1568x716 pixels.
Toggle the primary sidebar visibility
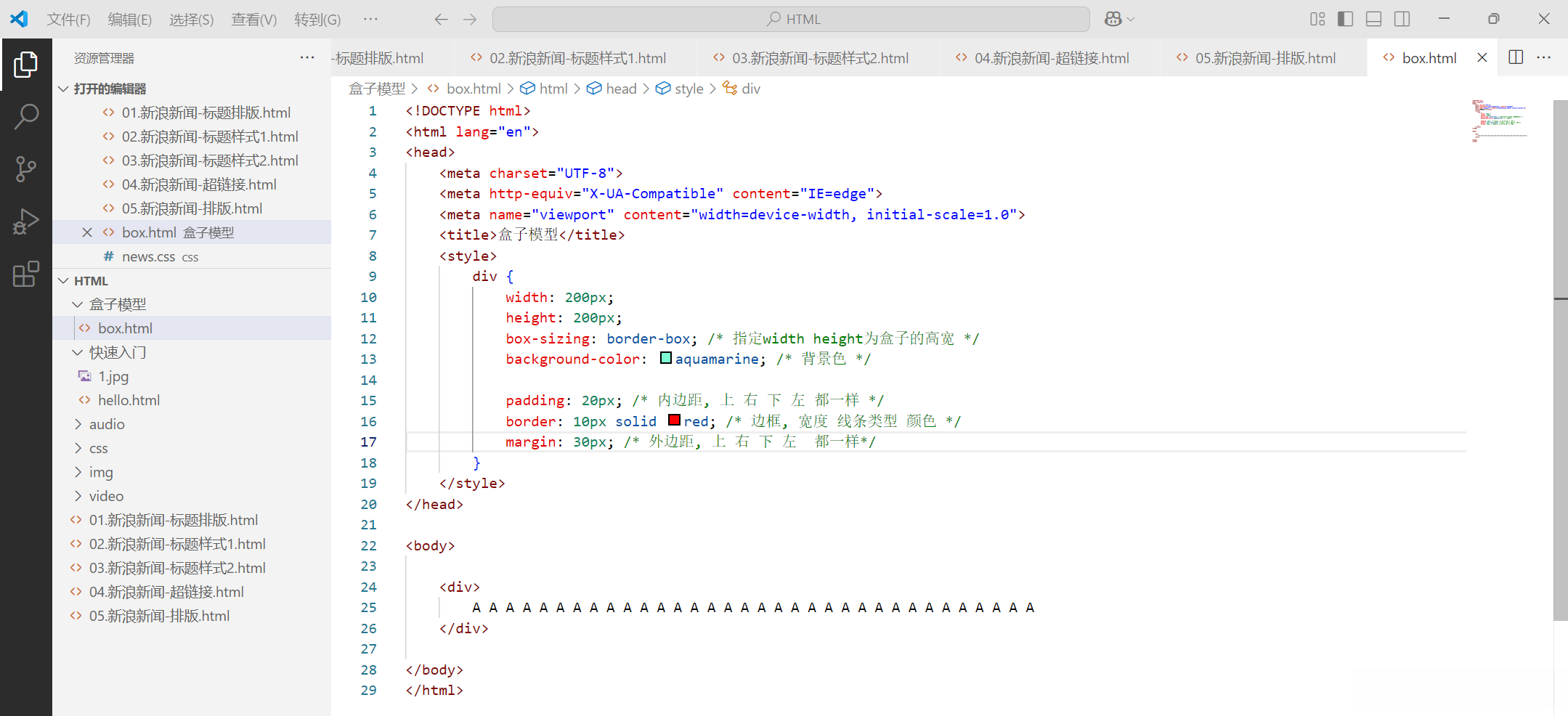[1345, 20]
